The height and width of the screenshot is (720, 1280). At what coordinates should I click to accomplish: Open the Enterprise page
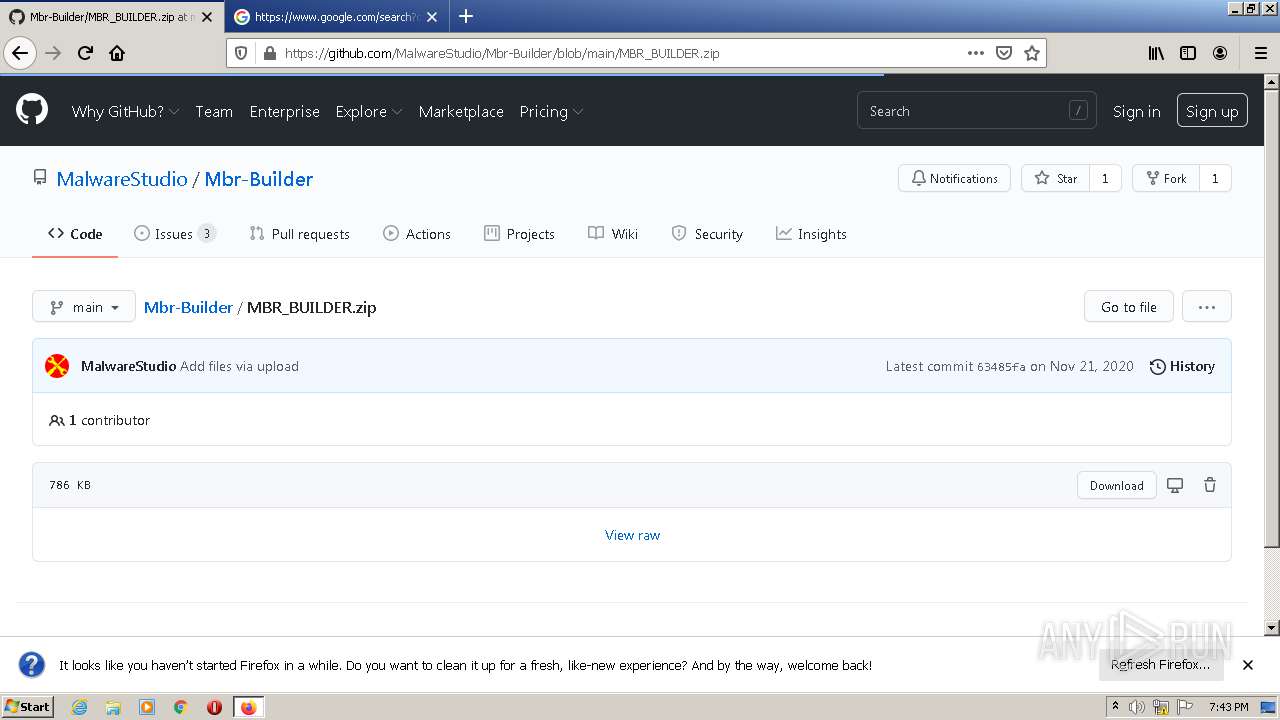(285, 111)
